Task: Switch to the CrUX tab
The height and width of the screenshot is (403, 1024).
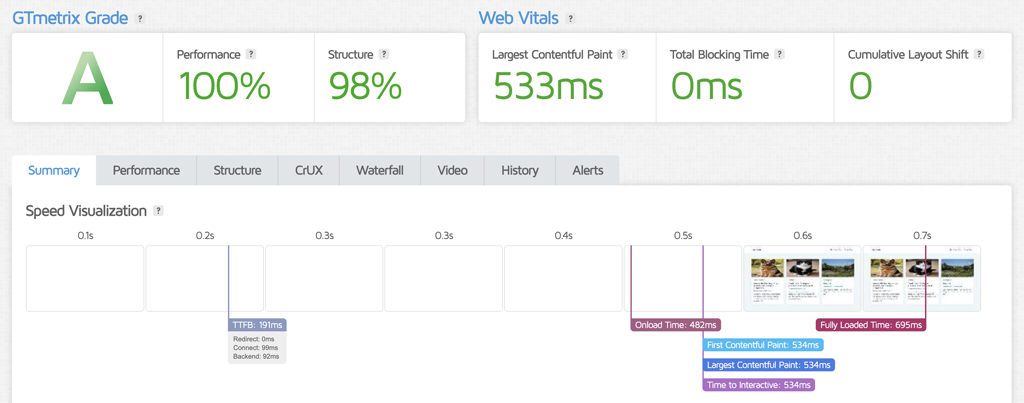Action: (308, 170)
